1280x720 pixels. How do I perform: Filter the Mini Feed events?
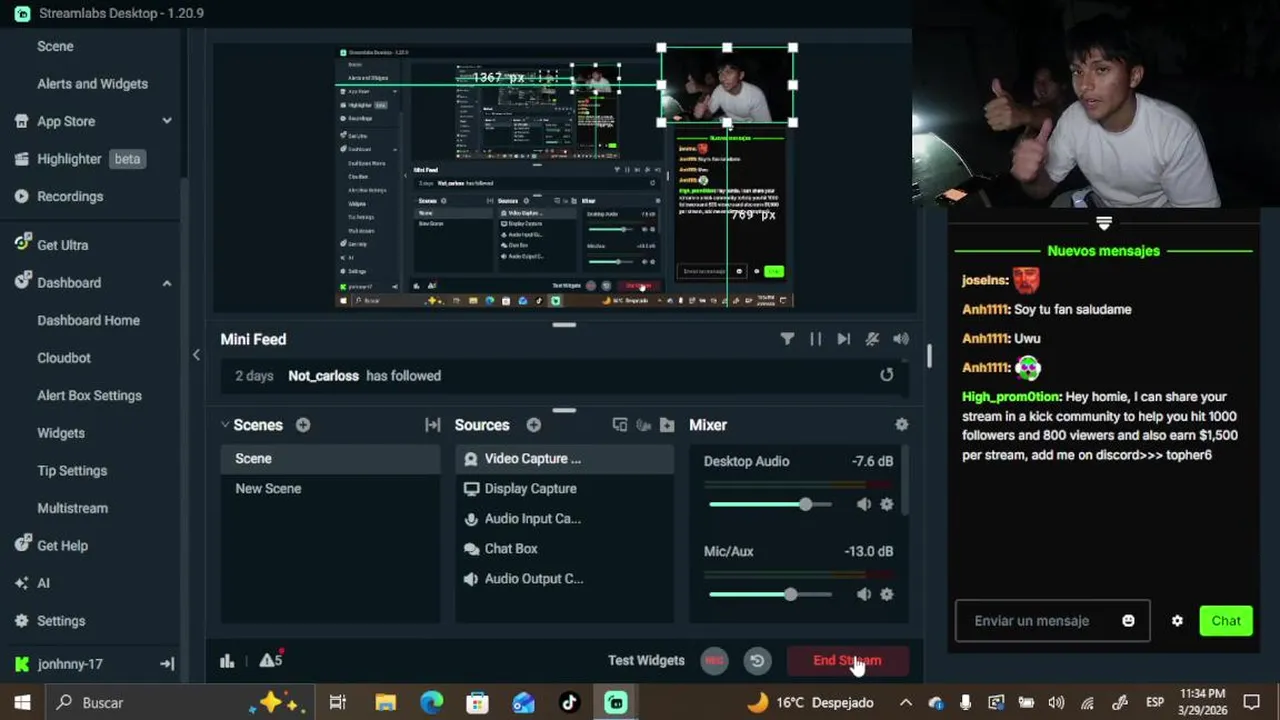pyautogui.click(x=787, y=339)
